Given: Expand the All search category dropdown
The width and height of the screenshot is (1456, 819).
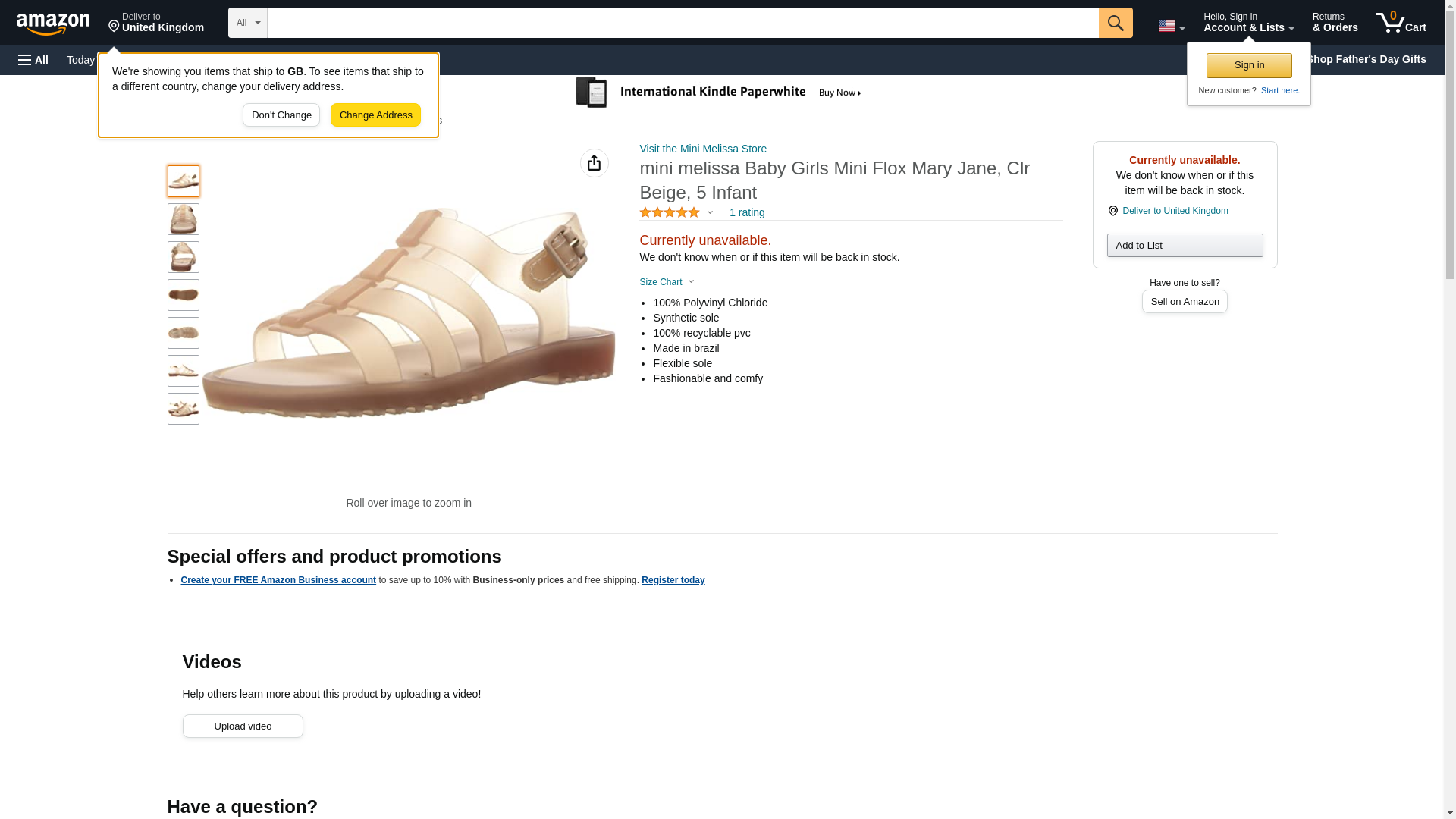Looking at the screenshot, I should click(x=247, y=23).
